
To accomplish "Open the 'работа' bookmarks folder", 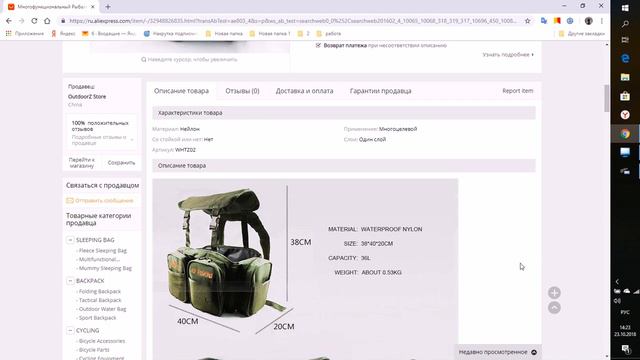I will 329,33.
